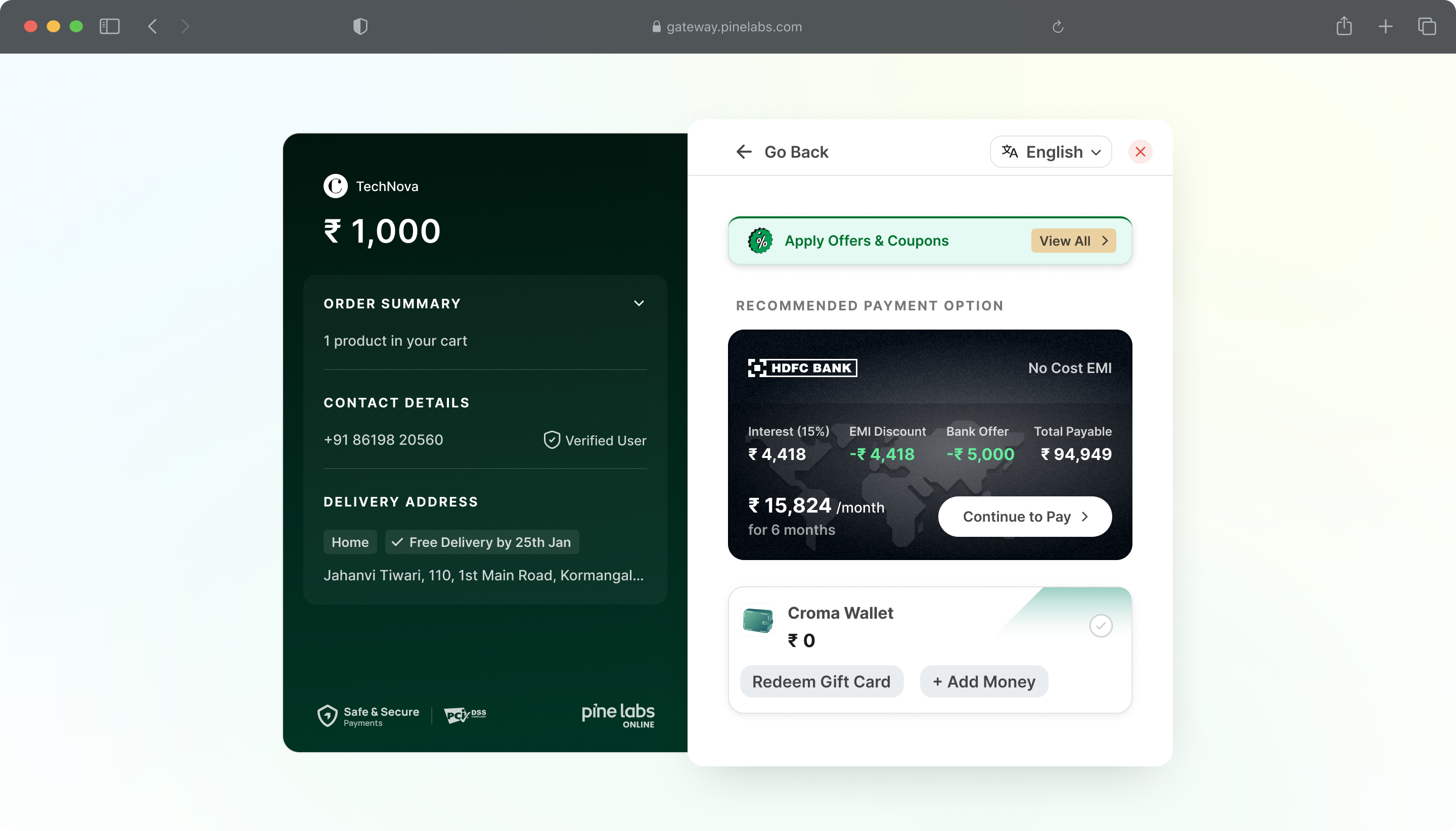Click the Croma Wallet ₹ 0 balance
Image resolution: width=1456 pixels, height=831 pixels.
click(801, 641)
